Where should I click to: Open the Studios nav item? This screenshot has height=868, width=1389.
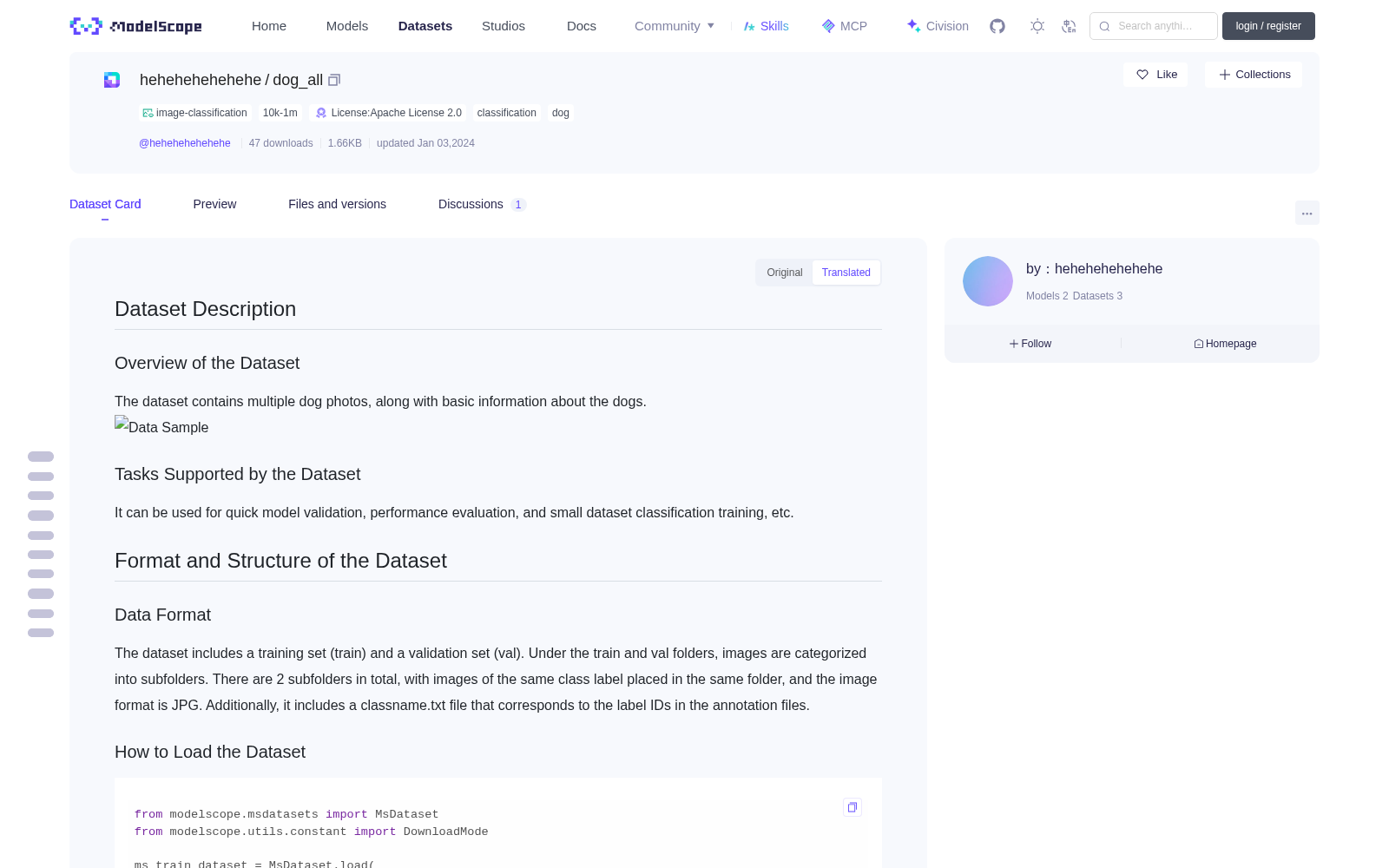click(504, 26)
